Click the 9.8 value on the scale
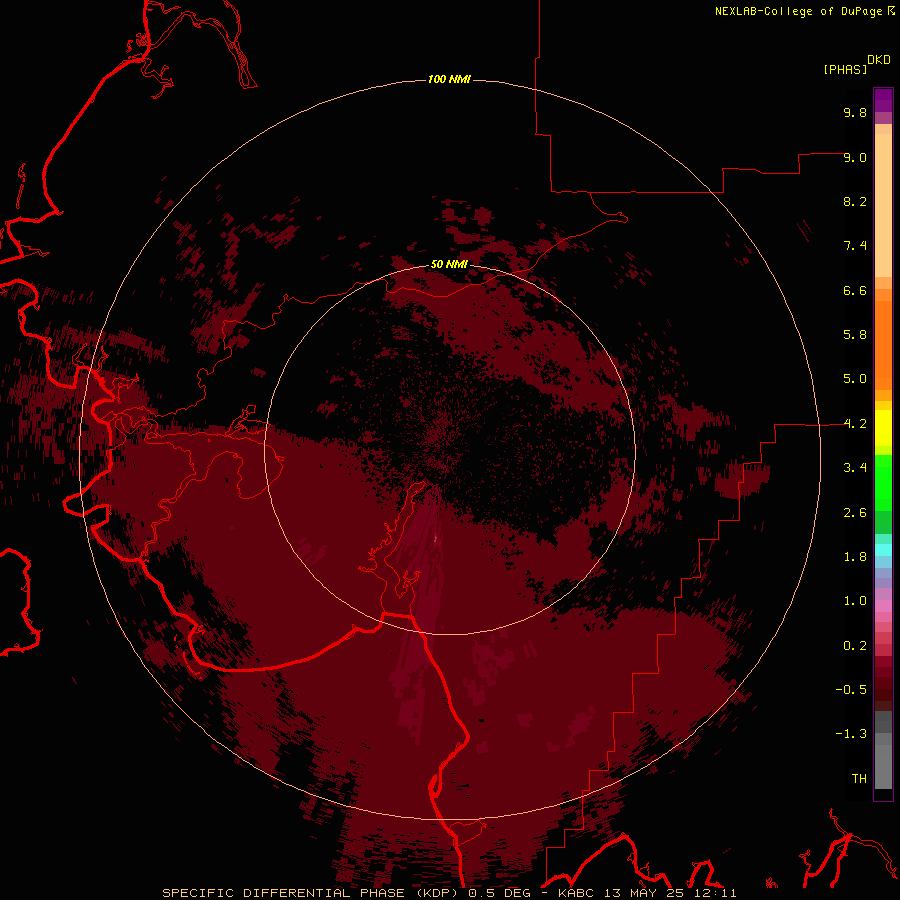This screenshot has height=900, width=900. pos(855,113)
